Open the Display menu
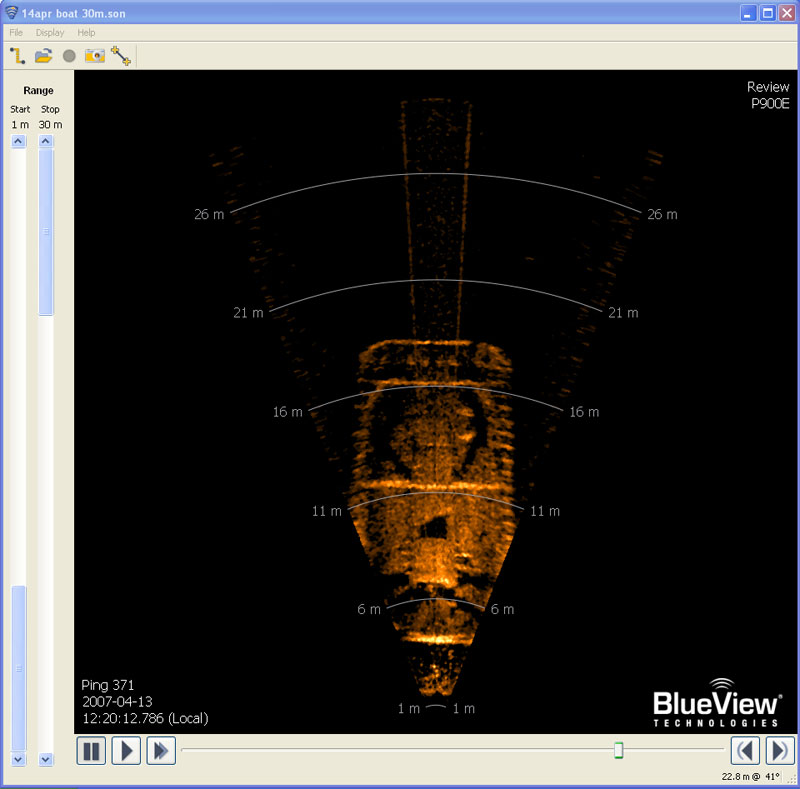This screenshot has height=789, width=800. 50,32
